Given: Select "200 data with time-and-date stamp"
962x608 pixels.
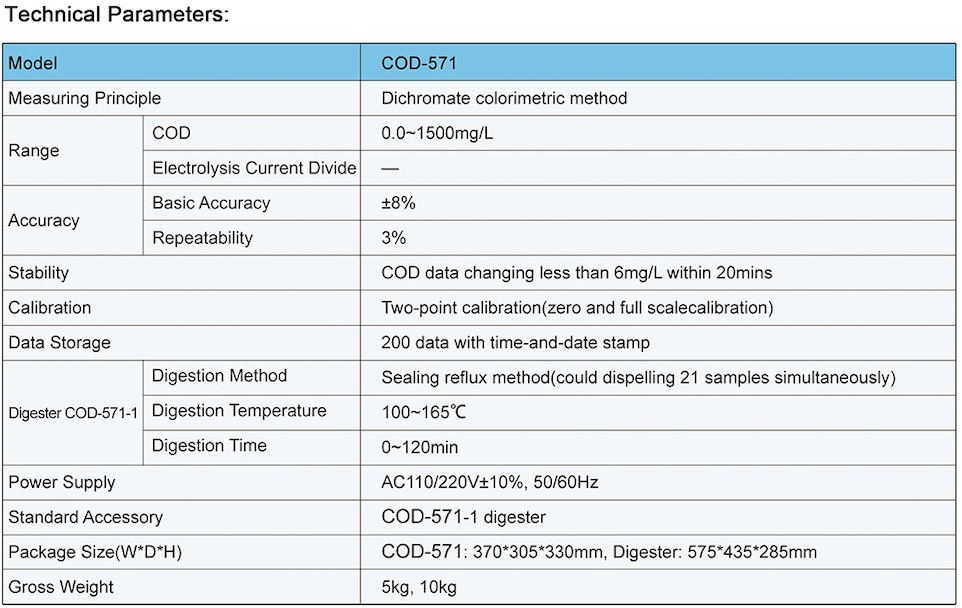Looking at the screenshot, I should coord(515,343).
